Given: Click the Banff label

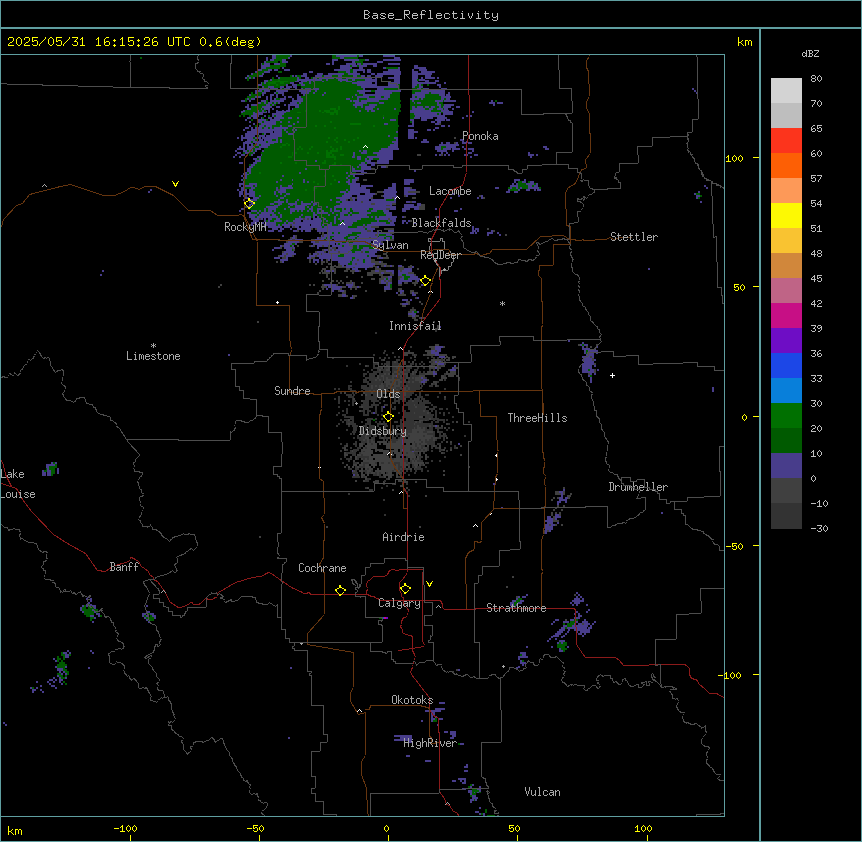Looking at the screenshot, I should pos(124,567).
